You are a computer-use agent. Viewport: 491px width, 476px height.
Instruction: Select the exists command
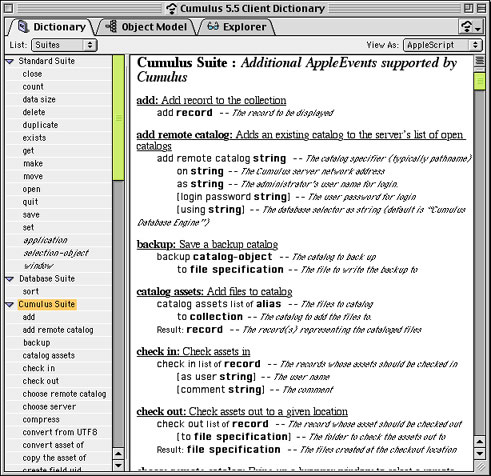click(x=34, y=138)
